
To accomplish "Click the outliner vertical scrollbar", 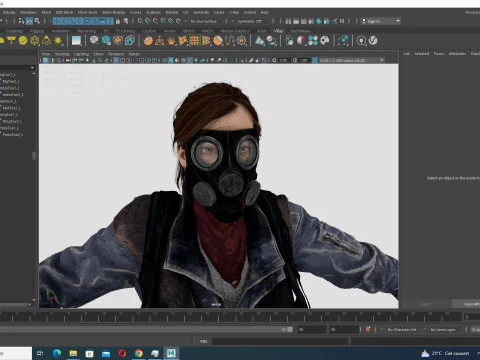I will (x=34, y=156).
